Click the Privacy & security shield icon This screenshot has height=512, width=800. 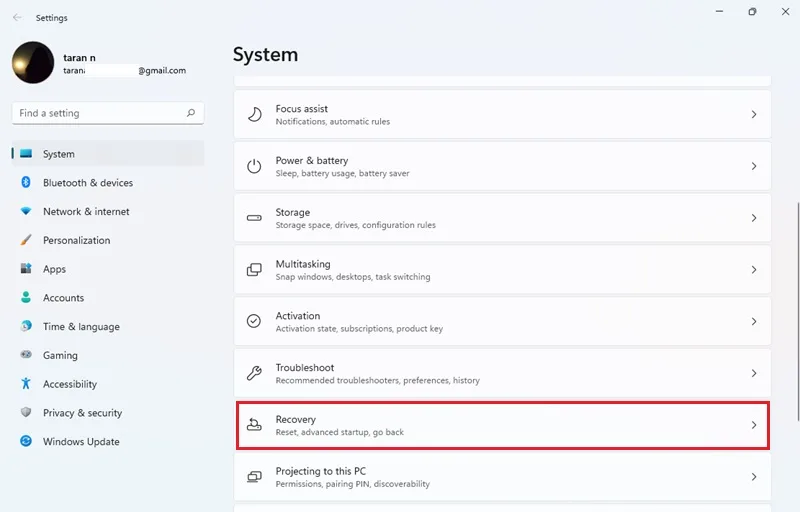(26, 412)
